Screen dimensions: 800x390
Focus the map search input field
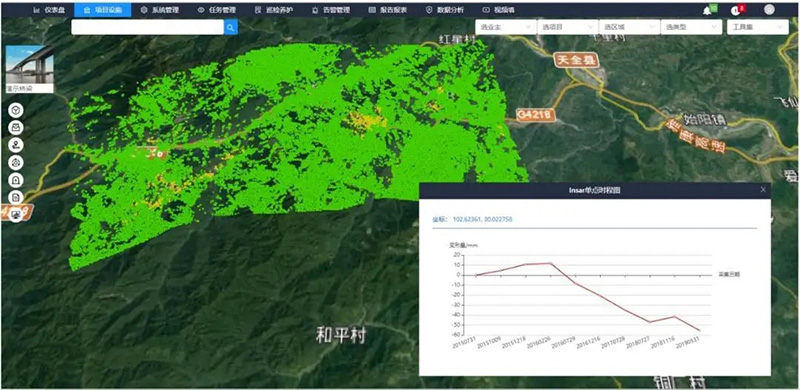[x=147, y=27]
